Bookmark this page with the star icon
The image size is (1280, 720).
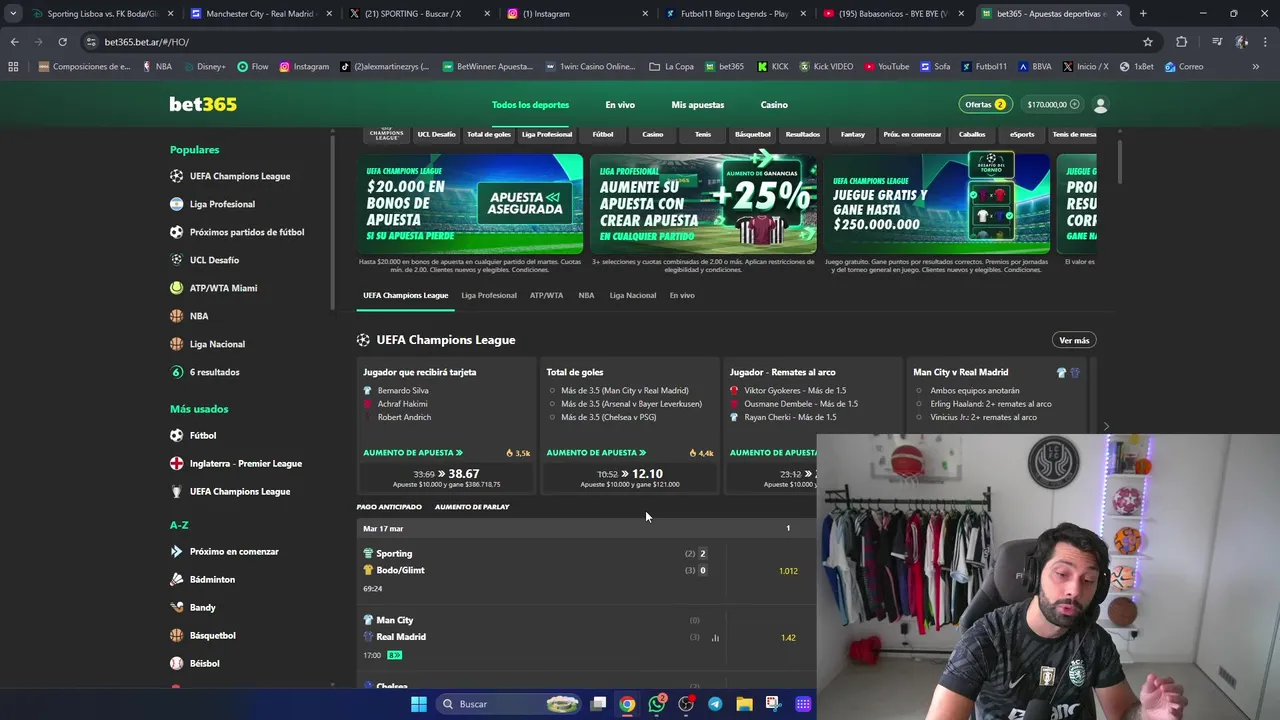coord(1148,42)
